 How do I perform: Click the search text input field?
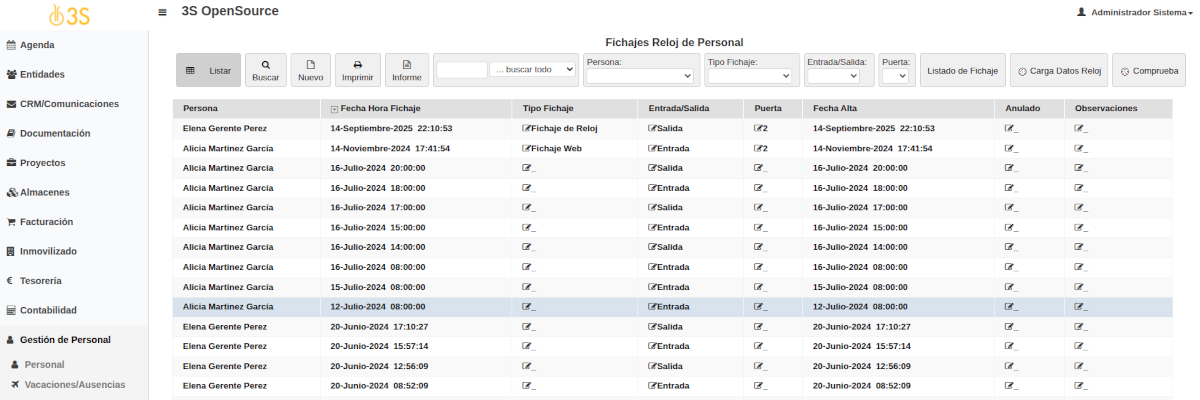tap(461, 70)
